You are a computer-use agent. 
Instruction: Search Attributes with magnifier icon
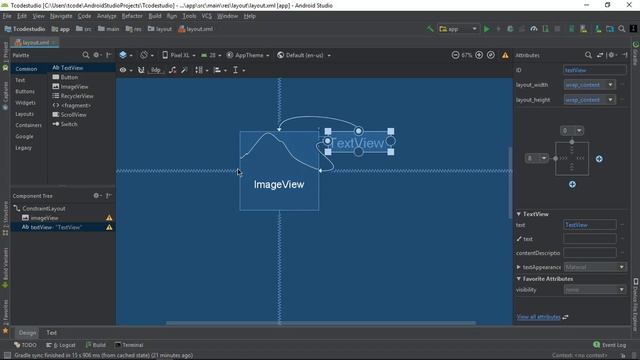(588, 55)
